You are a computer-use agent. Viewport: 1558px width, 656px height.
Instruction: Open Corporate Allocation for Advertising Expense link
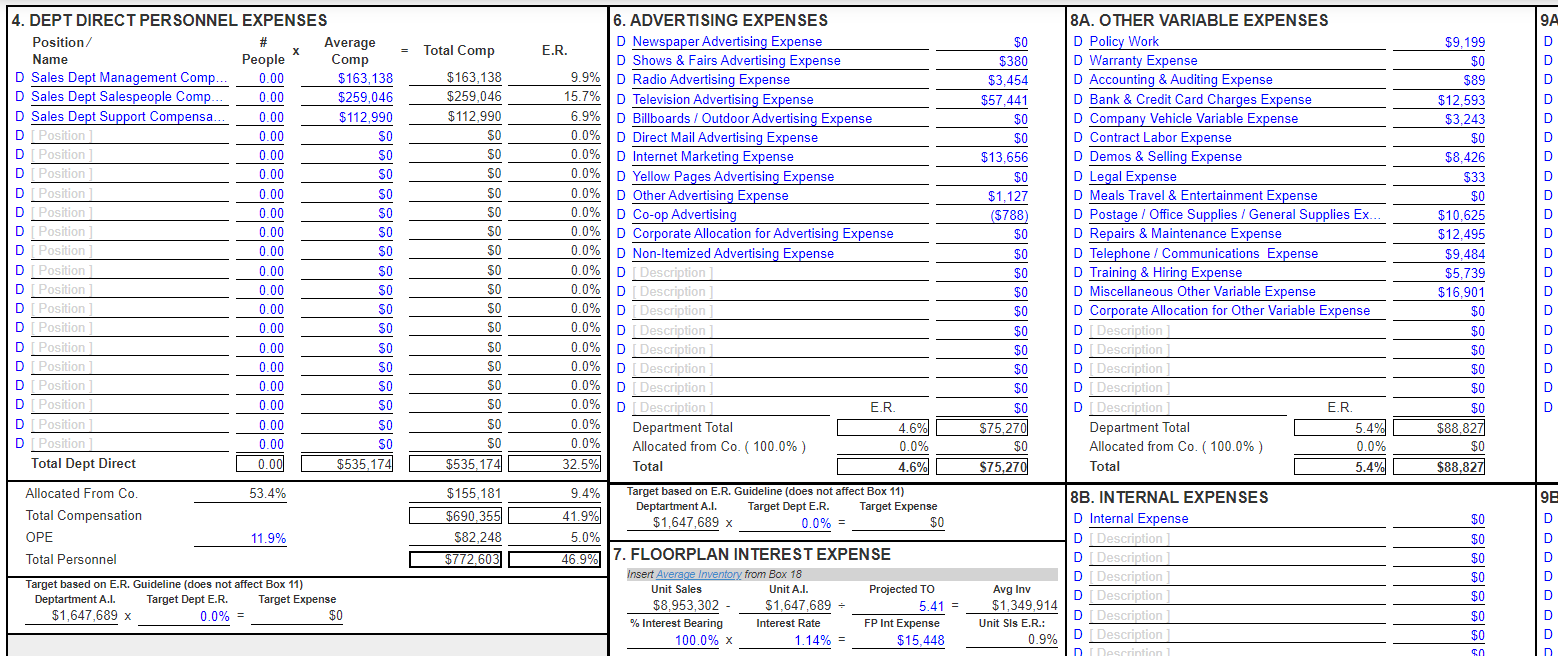(x=763, y=233)
